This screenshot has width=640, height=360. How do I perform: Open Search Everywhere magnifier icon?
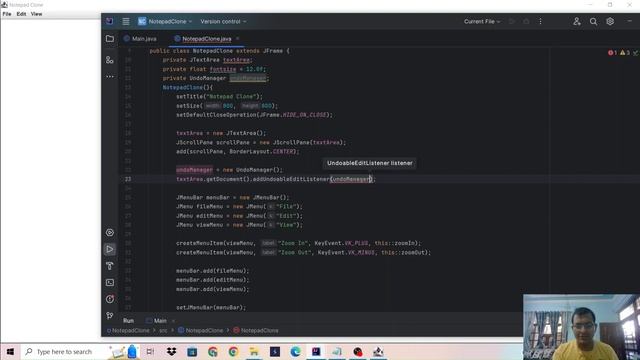[x=593, y=22]
